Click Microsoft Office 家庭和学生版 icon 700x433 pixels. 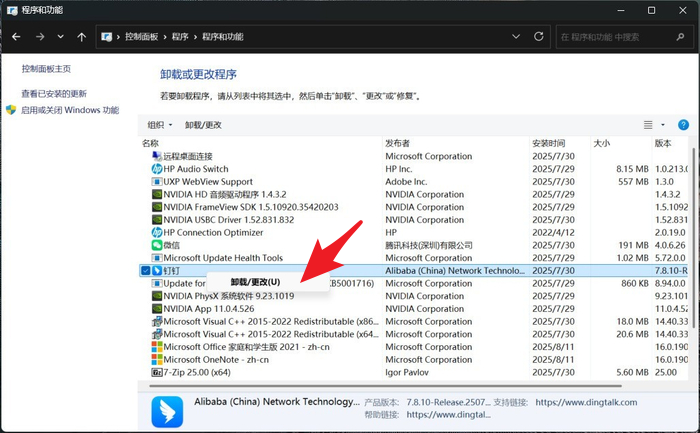tap(157, 347)
